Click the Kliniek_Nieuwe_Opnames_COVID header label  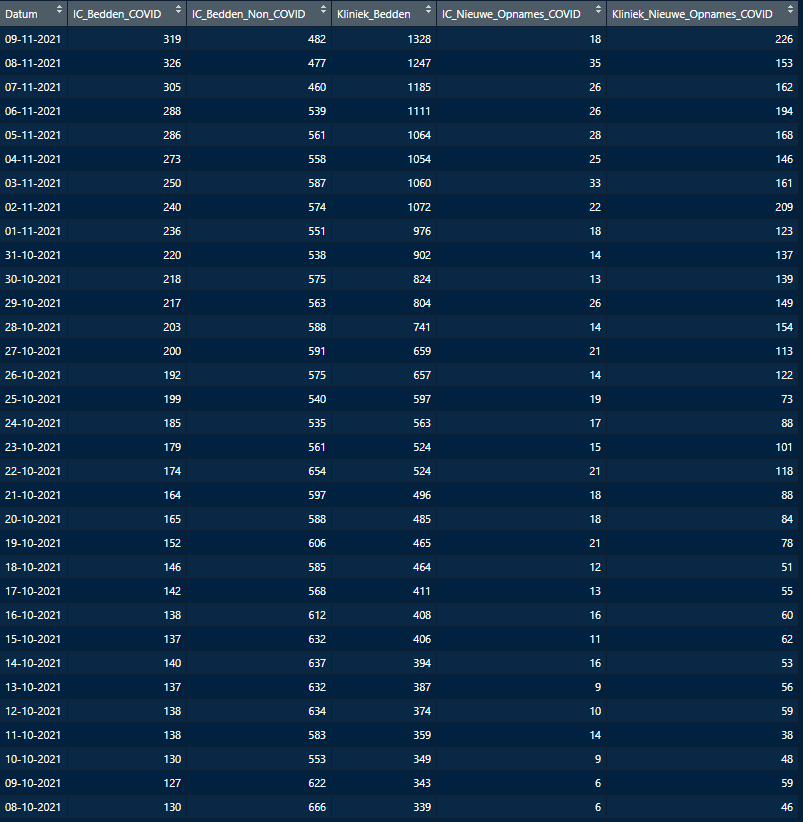[692, 14]
